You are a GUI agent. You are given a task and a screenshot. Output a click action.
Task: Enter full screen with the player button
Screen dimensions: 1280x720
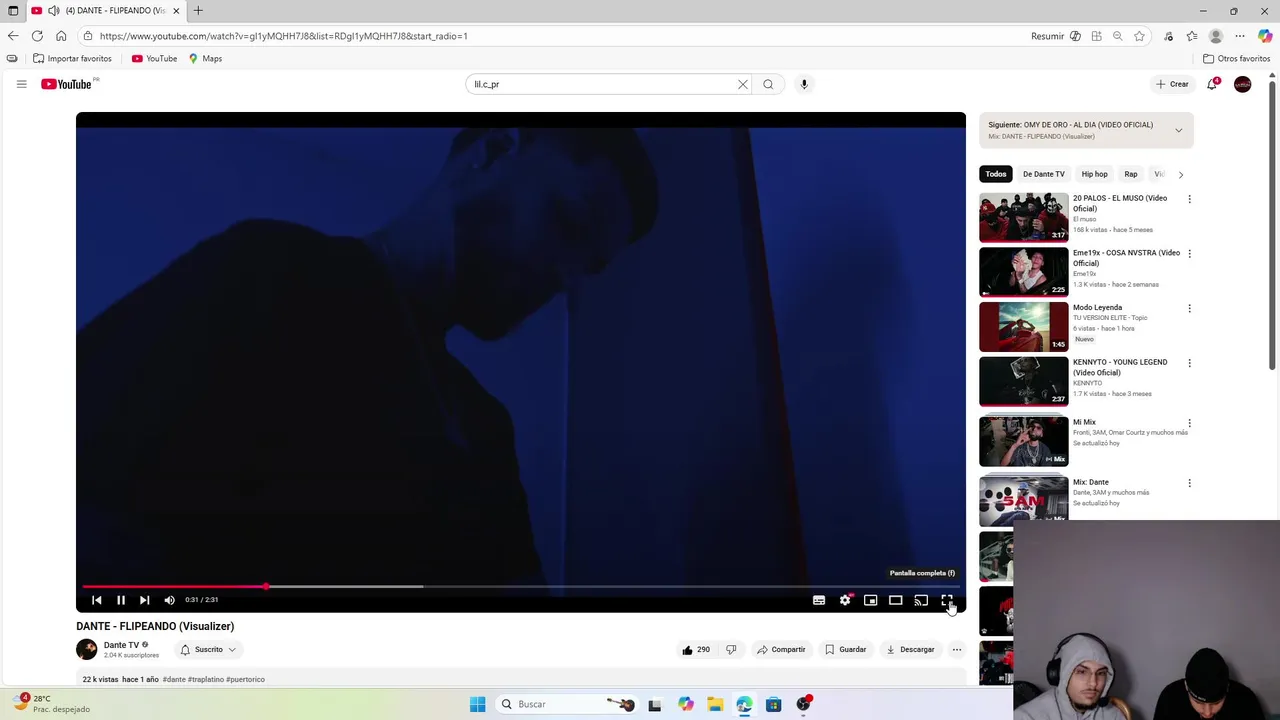pos(946,600)
